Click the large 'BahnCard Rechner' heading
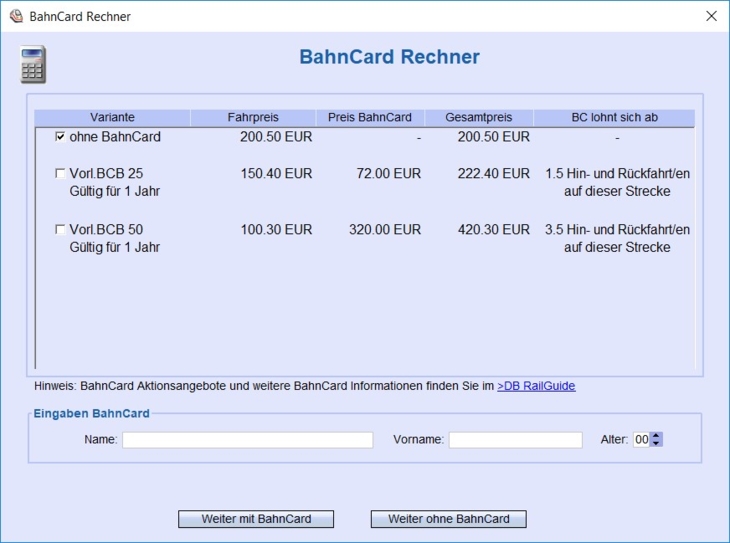The height and width of the screenshot is (543, 730). (x=389, y=57)
